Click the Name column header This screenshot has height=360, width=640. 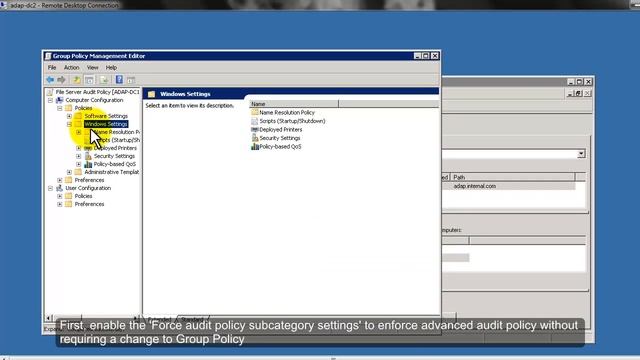coord(294,104)
